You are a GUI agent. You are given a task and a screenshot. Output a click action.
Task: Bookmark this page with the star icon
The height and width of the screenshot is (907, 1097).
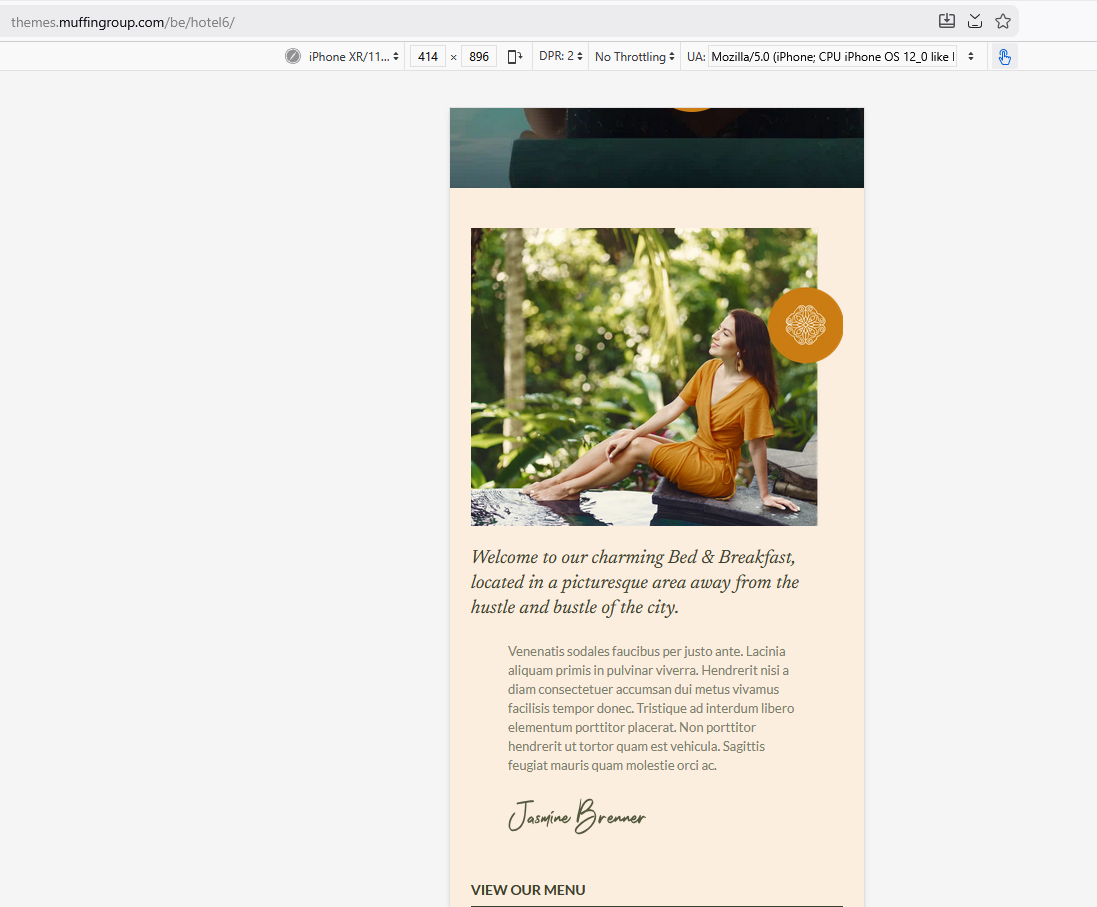click(1003, 21)
